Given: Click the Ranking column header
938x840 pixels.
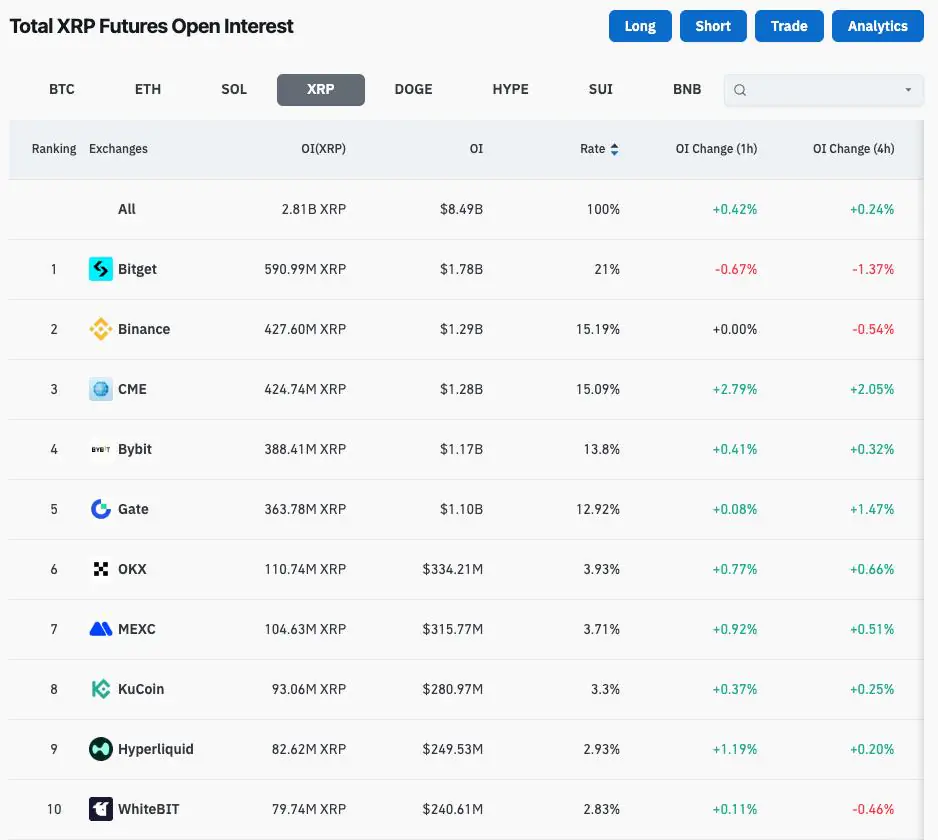Looking at the screenshot, I should [x=54, y=149].
